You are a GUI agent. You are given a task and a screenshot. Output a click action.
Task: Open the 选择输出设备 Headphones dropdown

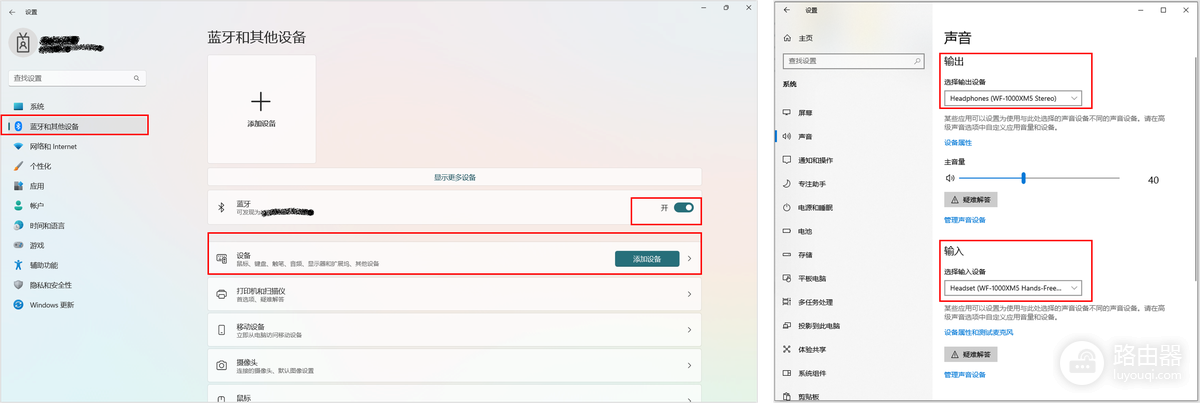[1013, 98]
